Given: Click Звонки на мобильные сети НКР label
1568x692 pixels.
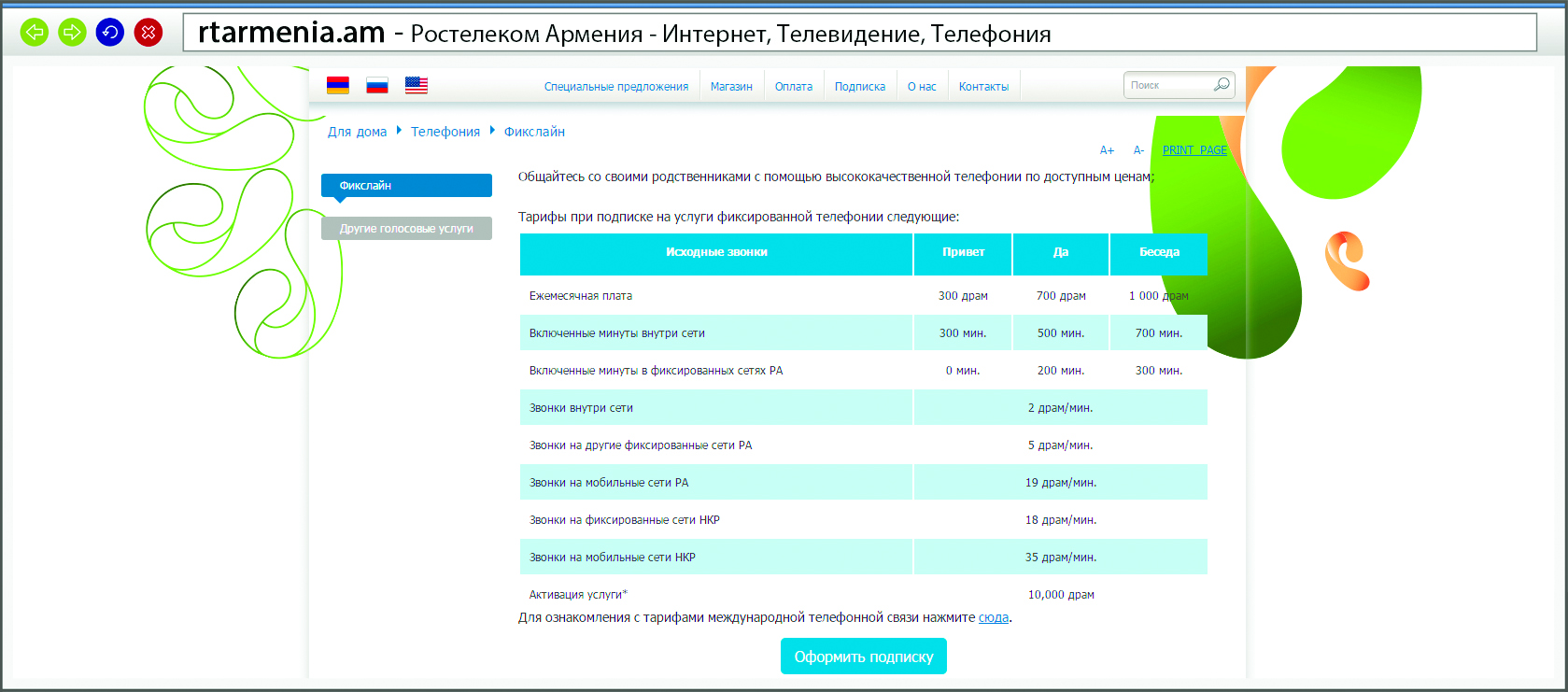Looking at the screenshot, I should [613, 558].
